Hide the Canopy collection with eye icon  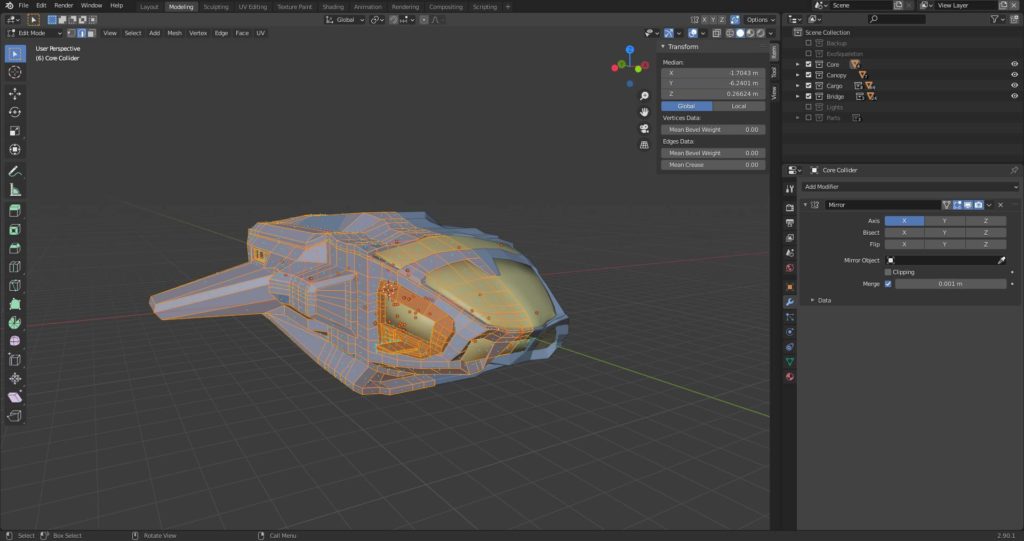point(1014,75)
